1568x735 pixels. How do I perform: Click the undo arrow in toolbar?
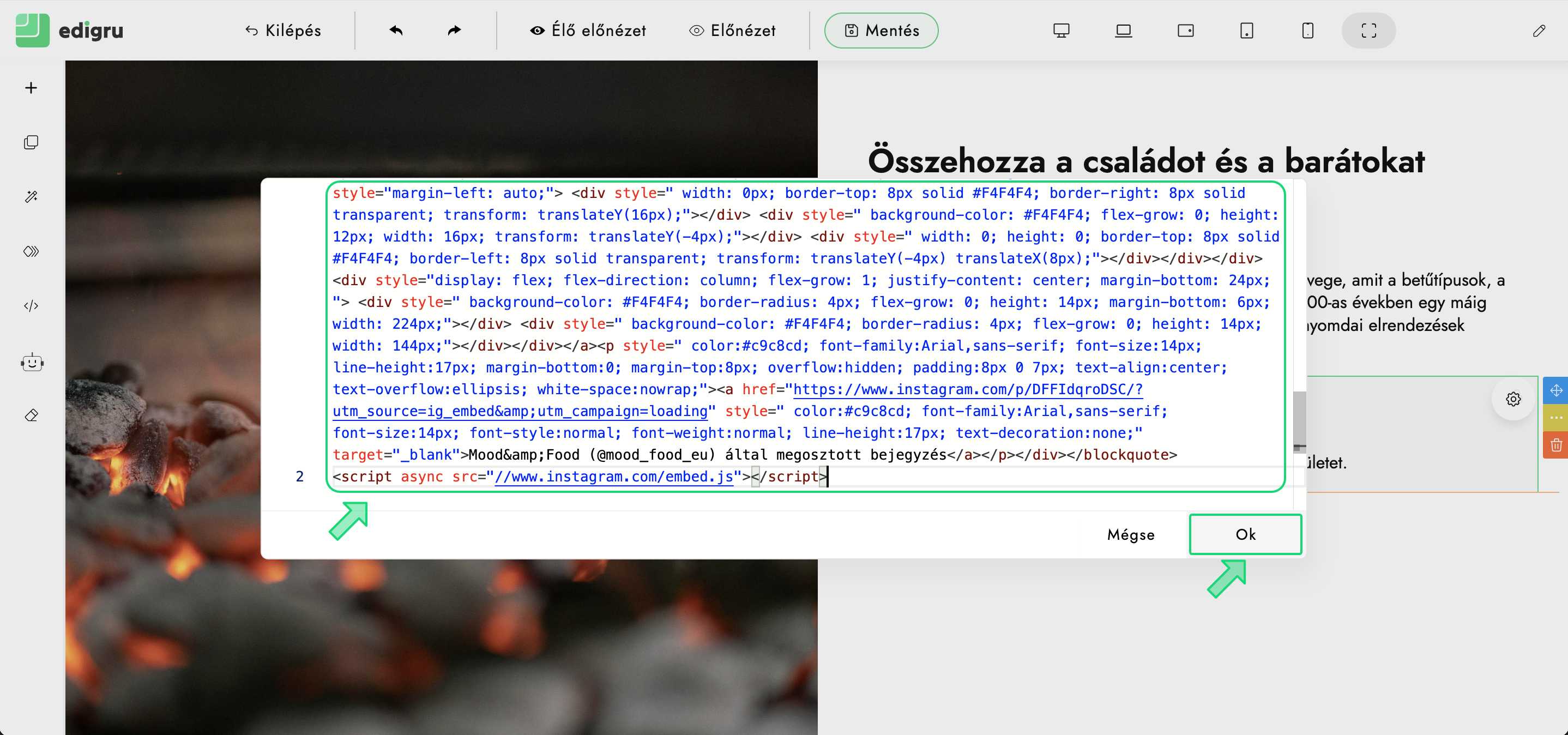point(396,31)
